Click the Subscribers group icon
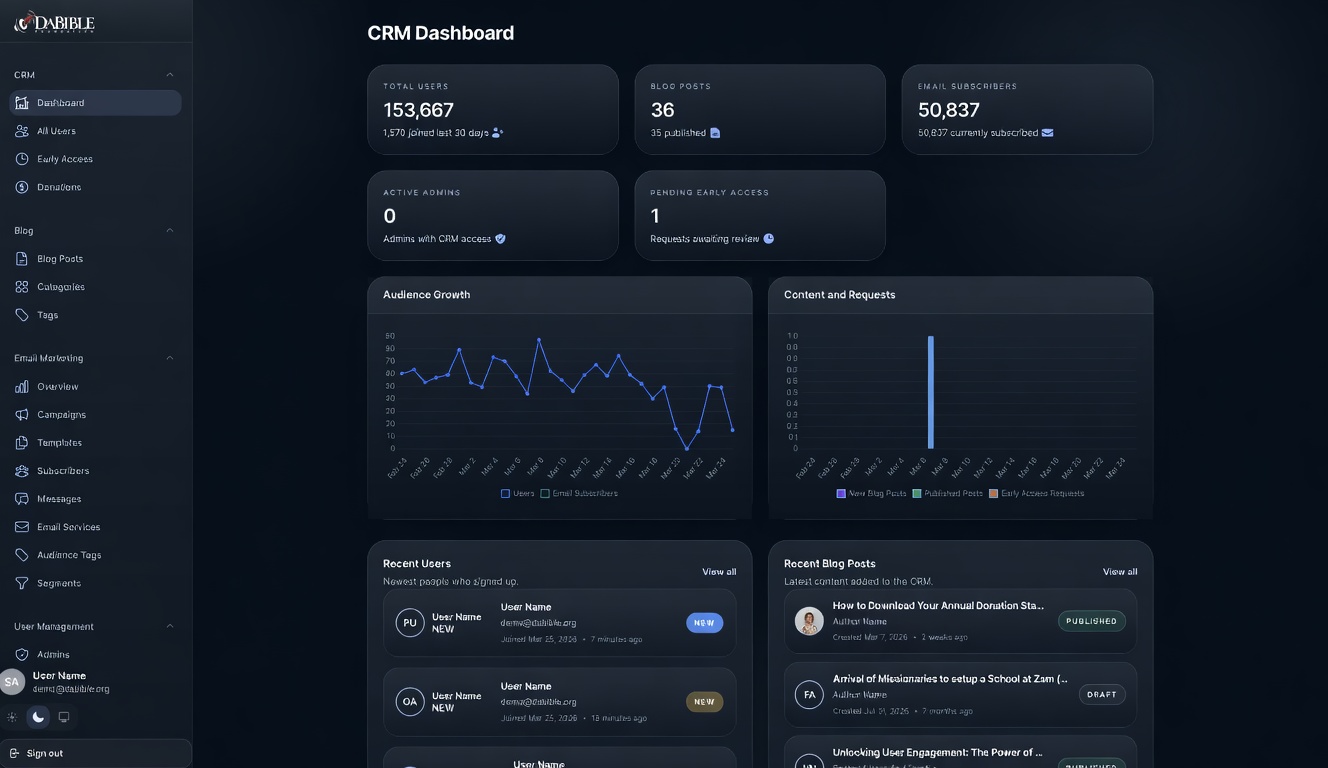 pyautogui.click(x=22, y=471)
